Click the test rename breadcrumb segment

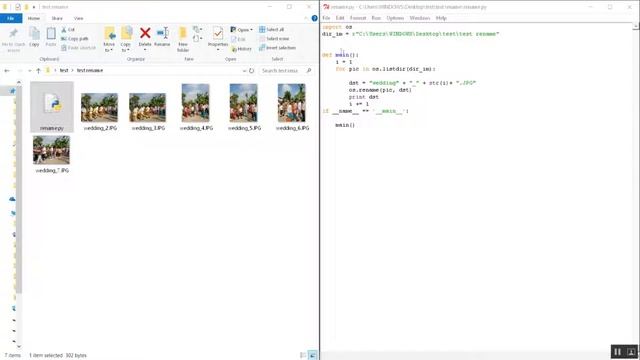point(90,71)
